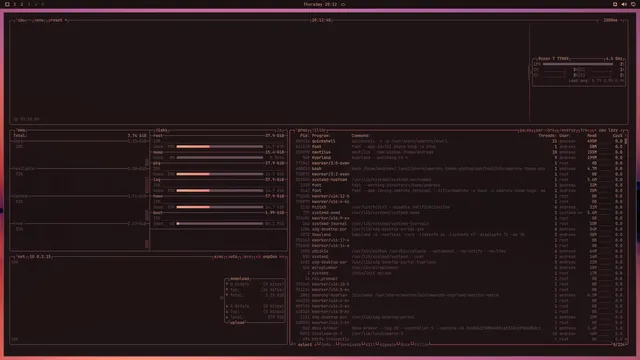
Task: Click the Available memory label
Action: coord(24,169)
